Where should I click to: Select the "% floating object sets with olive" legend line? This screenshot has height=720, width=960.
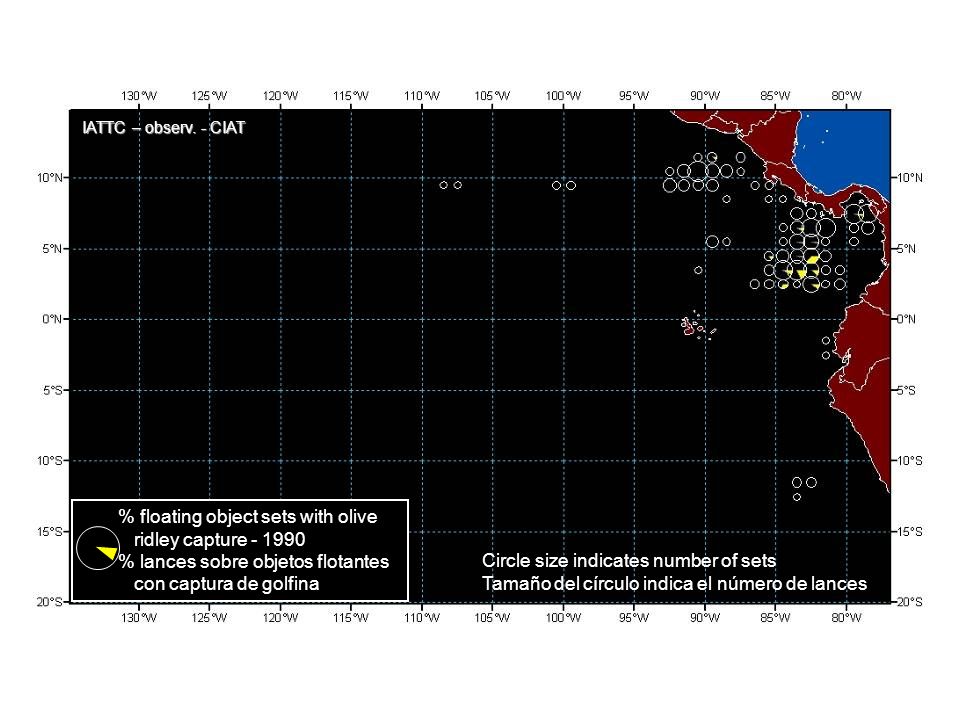[x=247, y=517]
